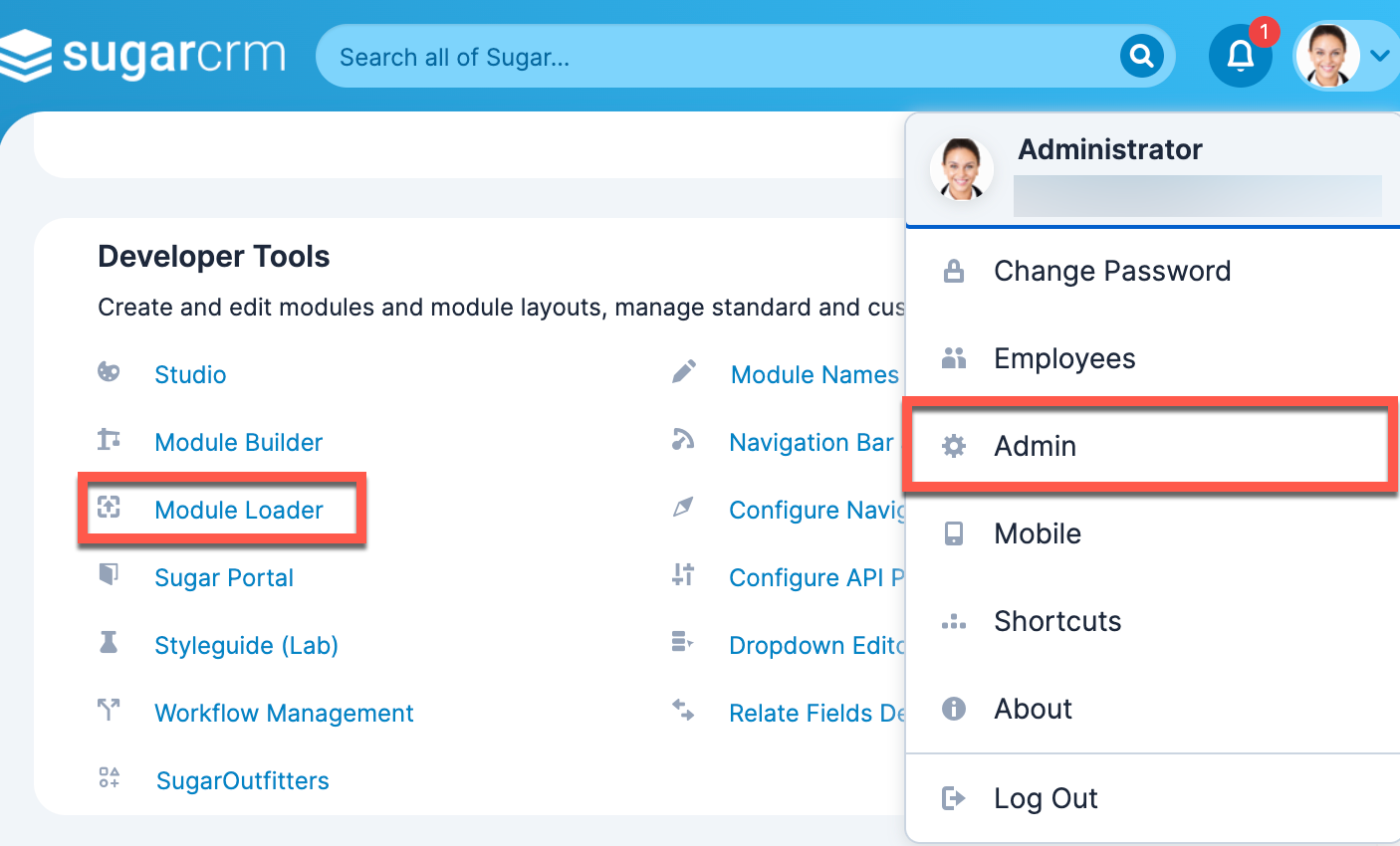Click the search magnifier button
The width and height of the screenshot is (1400, 846).
point(1141,56)
